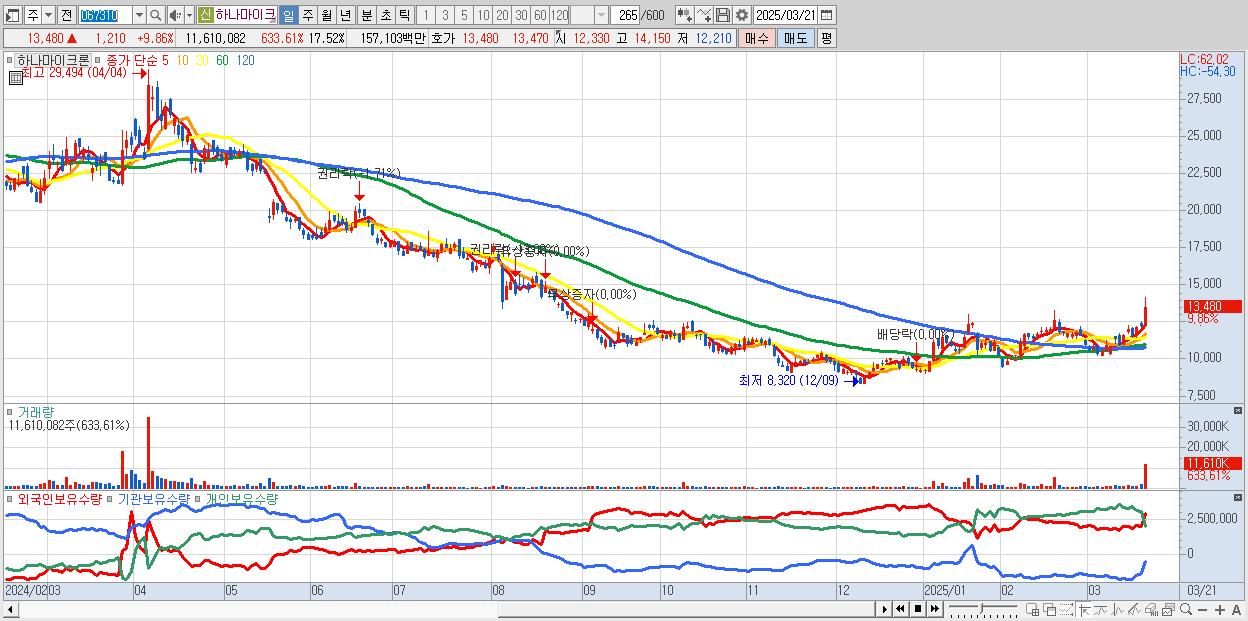The image size is (1248, 621).
Task: Switch to yearly chart period 년
Action: (345, 15)
